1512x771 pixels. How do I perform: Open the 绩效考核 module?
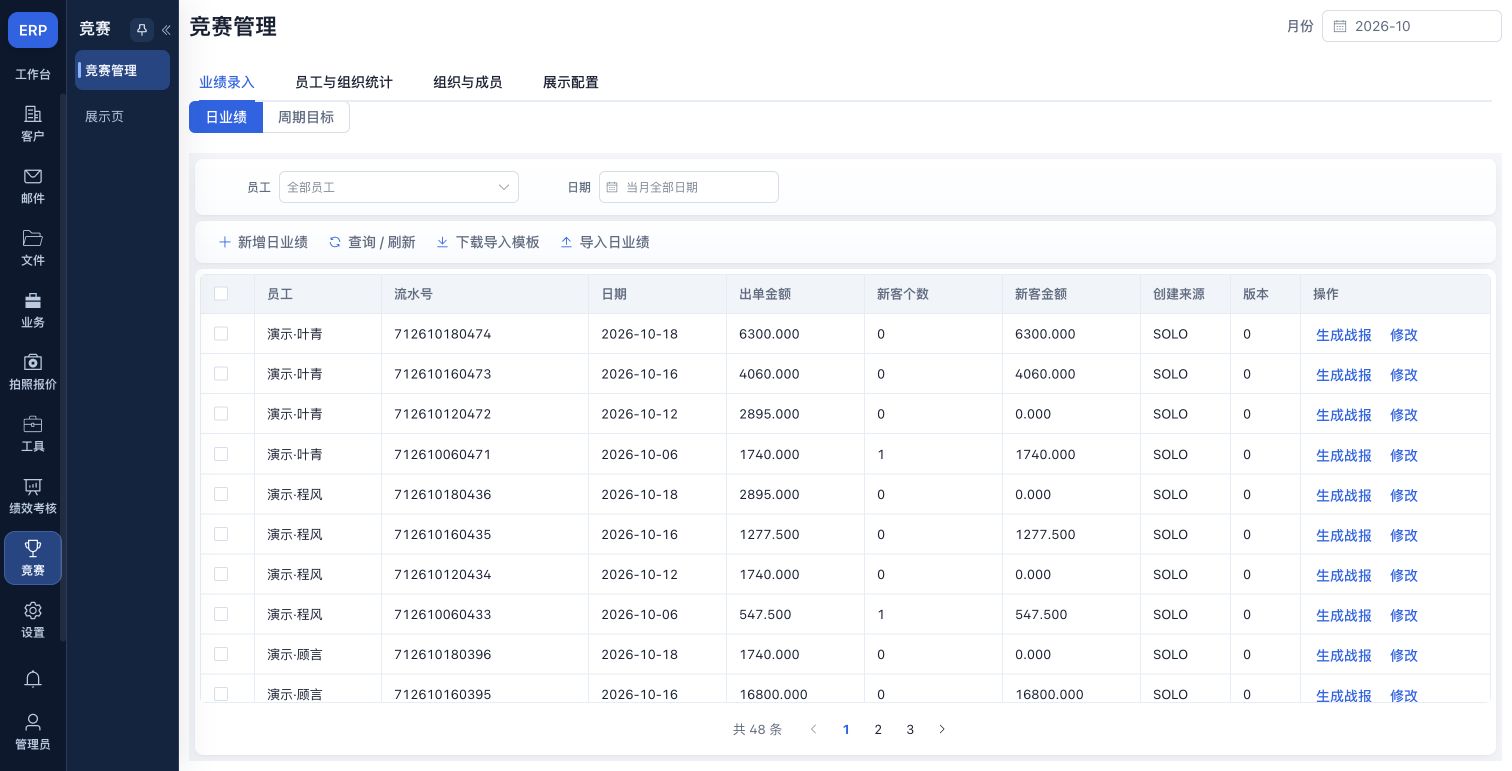[x=33, y=495]
